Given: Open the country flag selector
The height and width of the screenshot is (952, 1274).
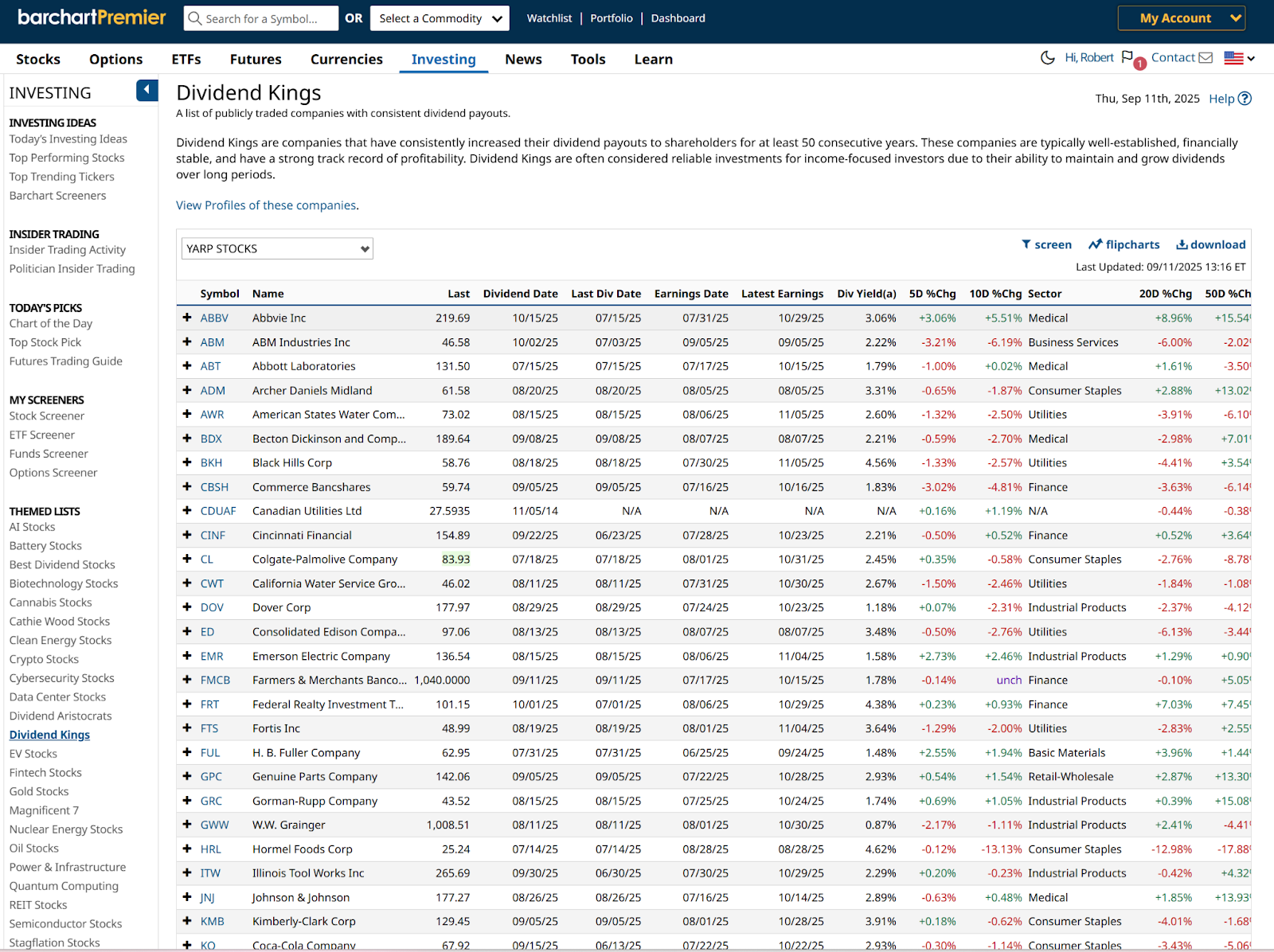Looking at the screenshot, I should pyautogui.click(x=1239, y=58).
